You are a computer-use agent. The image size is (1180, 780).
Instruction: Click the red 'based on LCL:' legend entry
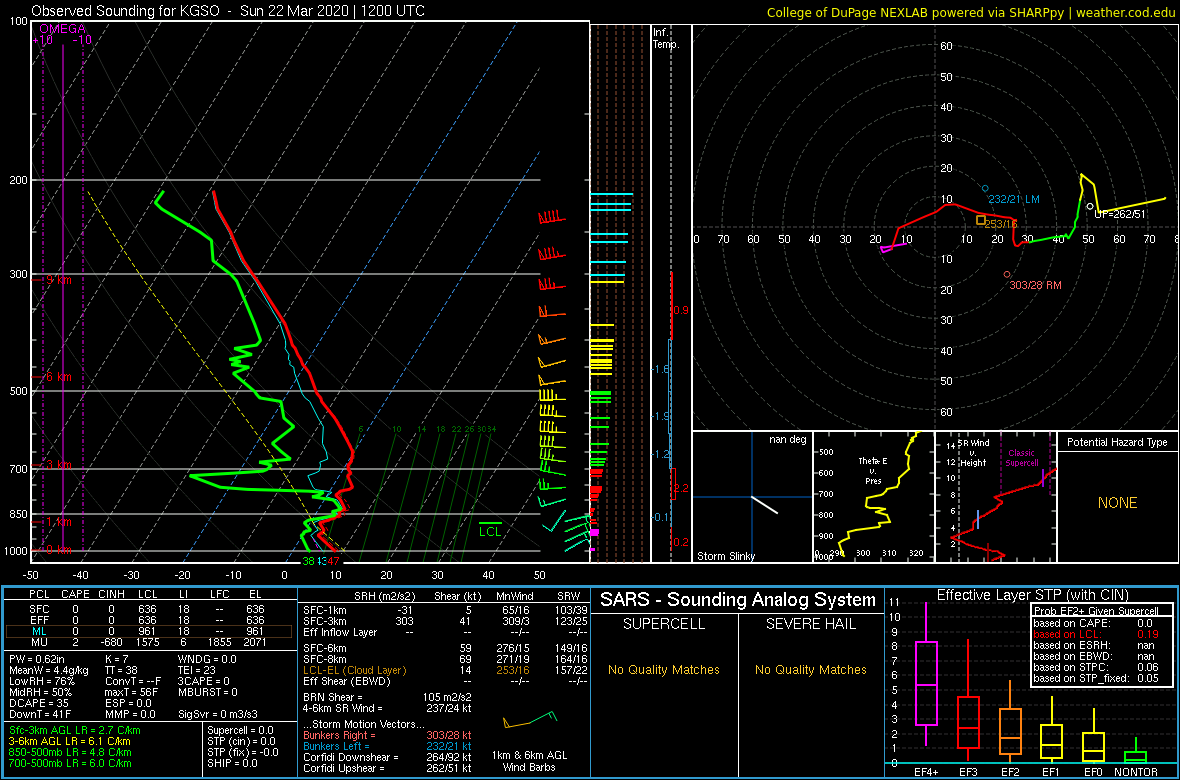tap(1068, 635)
